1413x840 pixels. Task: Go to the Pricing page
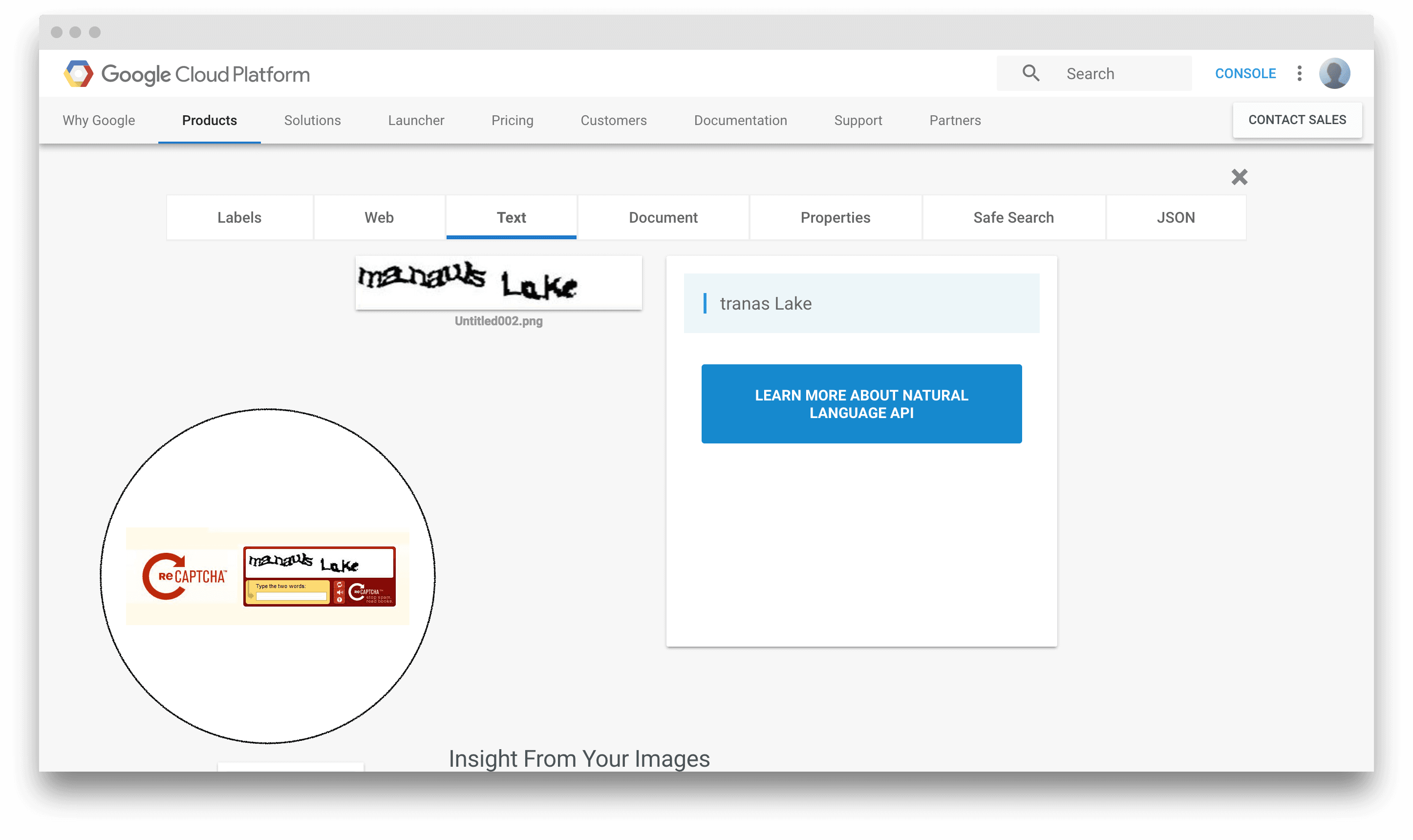[x=512, y=120]
